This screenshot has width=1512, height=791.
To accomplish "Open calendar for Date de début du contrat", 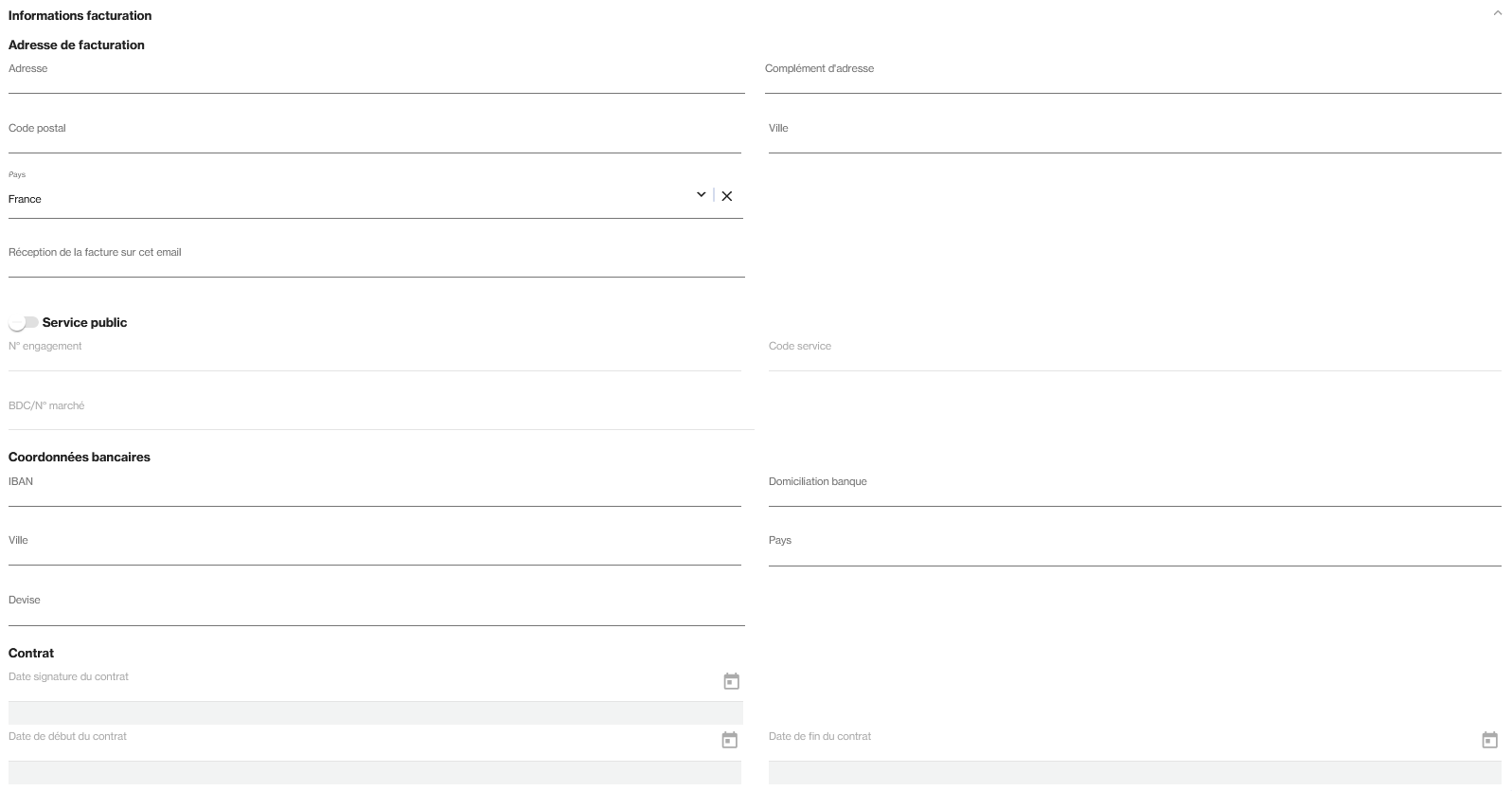I will tap(729, 740).
